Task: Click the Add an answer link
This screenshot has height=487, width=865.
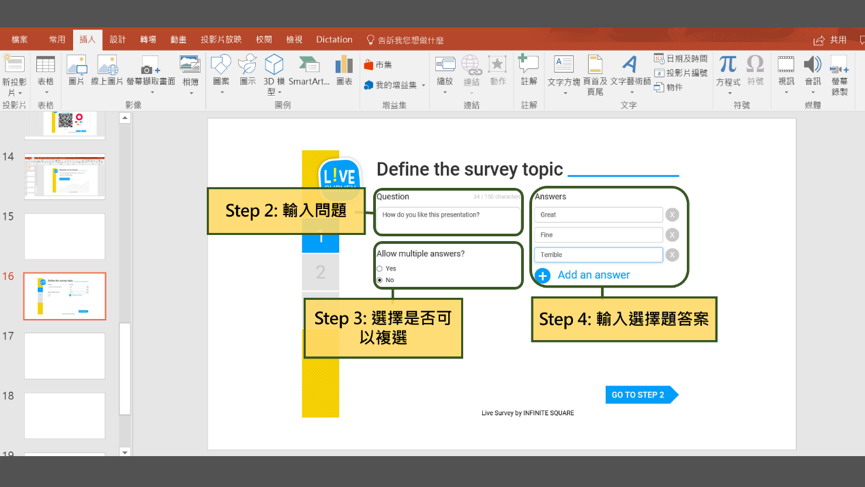Action: pos(593,275)
